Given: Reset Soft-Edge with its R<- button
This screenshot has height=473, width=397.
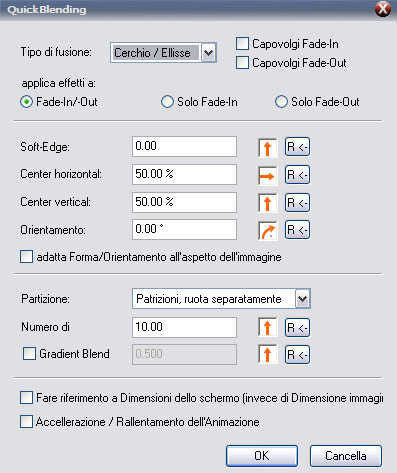Looking at the screenshot, I should [297, 147].
